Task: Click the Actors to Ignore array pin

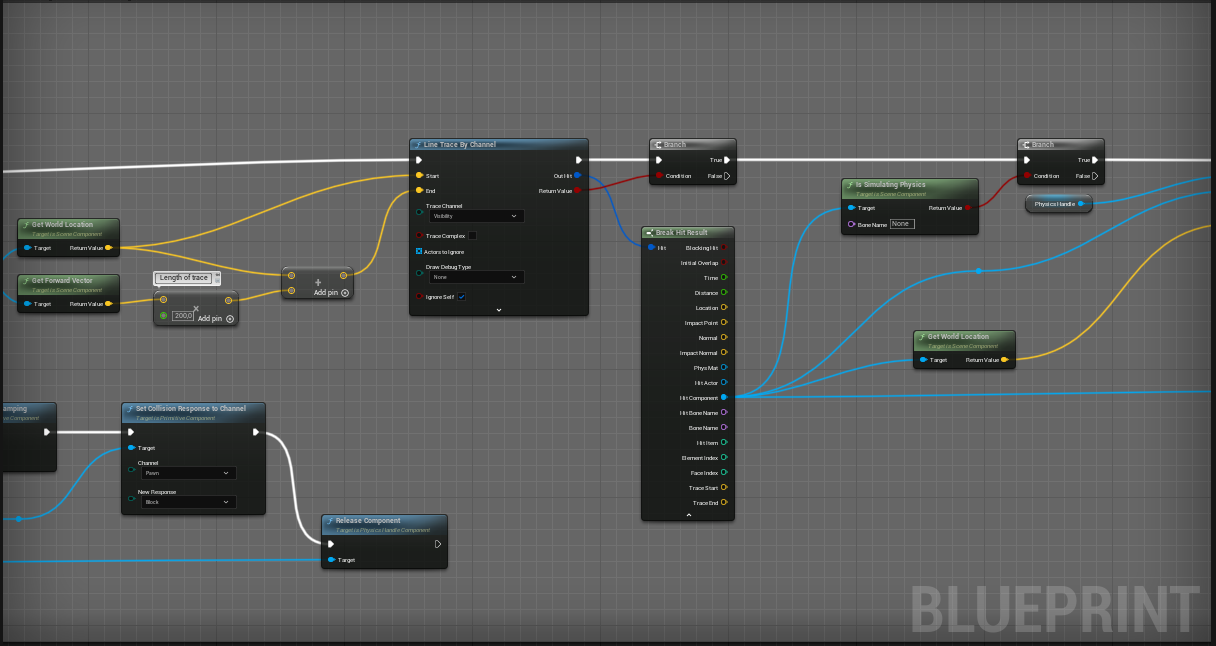Action: (x=419, y=251)
